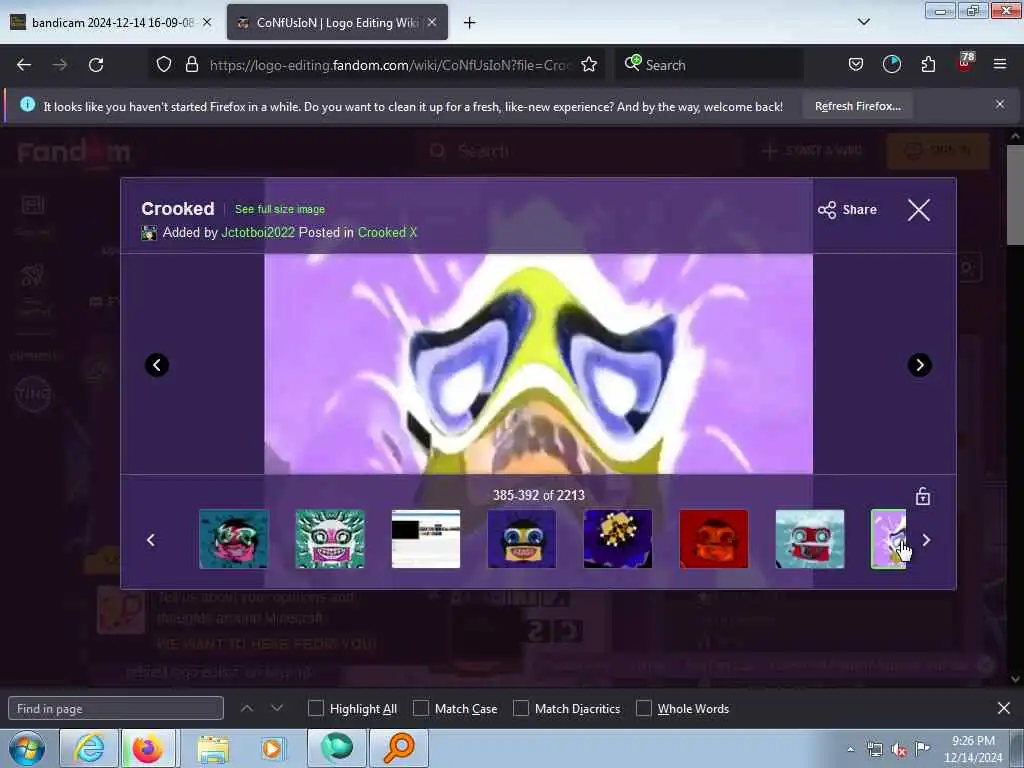Enable the Highlight All checkbox
1024x768 pixels.
[315, 708]
